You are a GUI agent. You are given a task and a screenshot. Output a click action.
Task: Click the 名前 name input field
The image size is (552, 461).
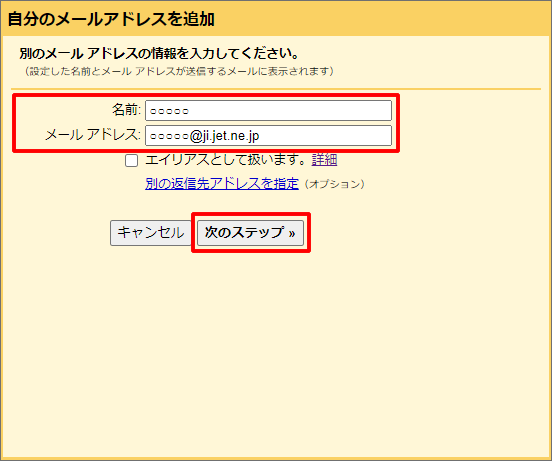point(268,110)
